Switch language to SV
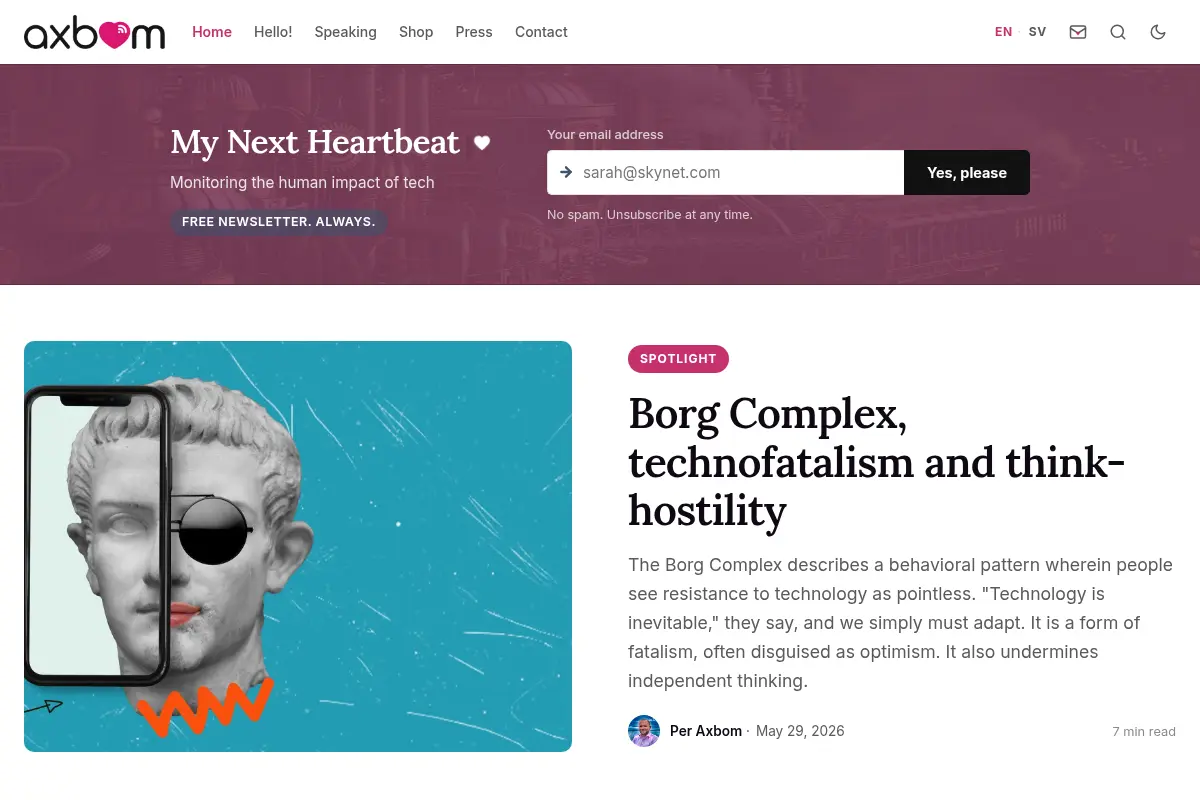 (x=1037, y=32)
